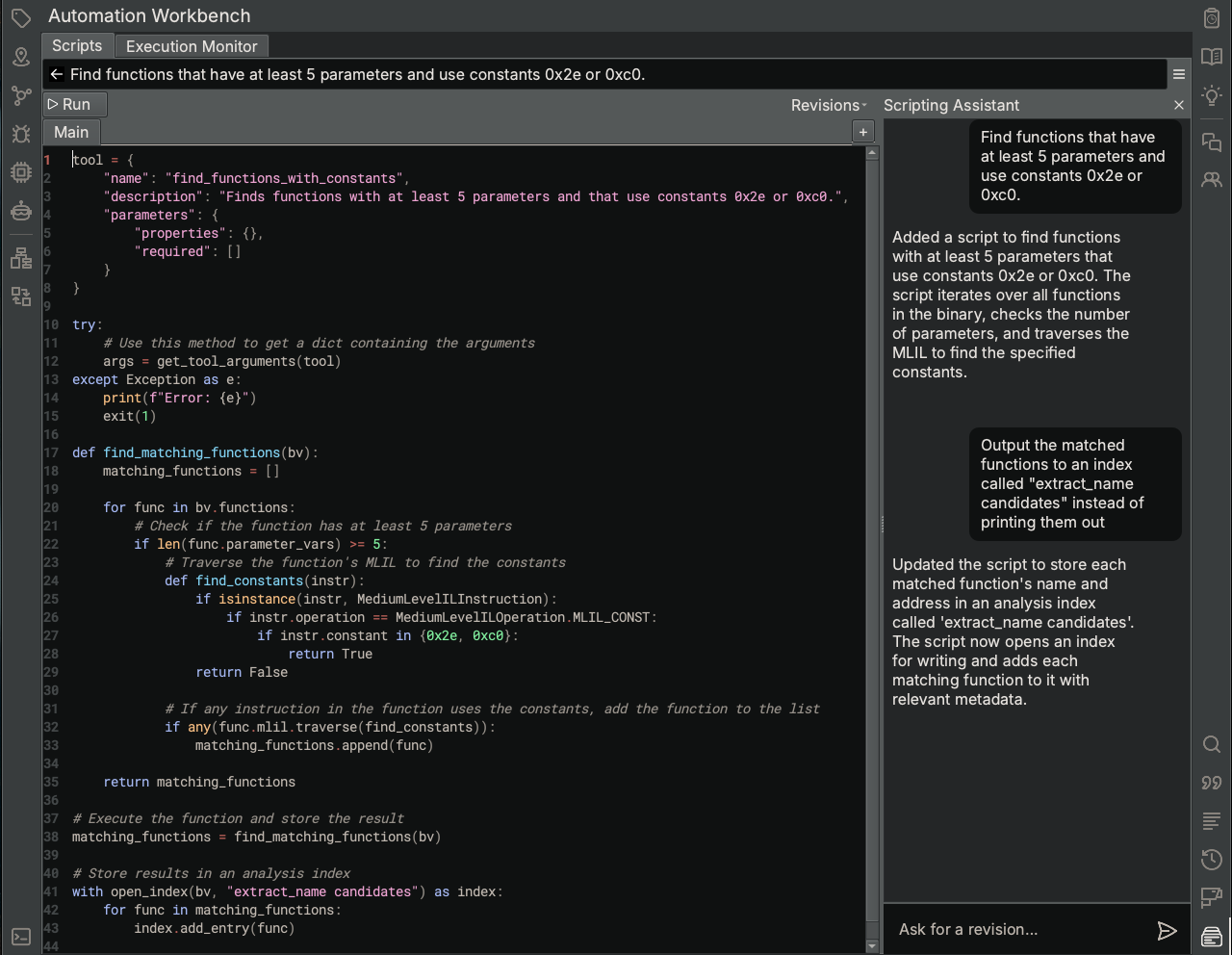
Task: Send the revision request arrow
Action: [x=1167, y=930]
